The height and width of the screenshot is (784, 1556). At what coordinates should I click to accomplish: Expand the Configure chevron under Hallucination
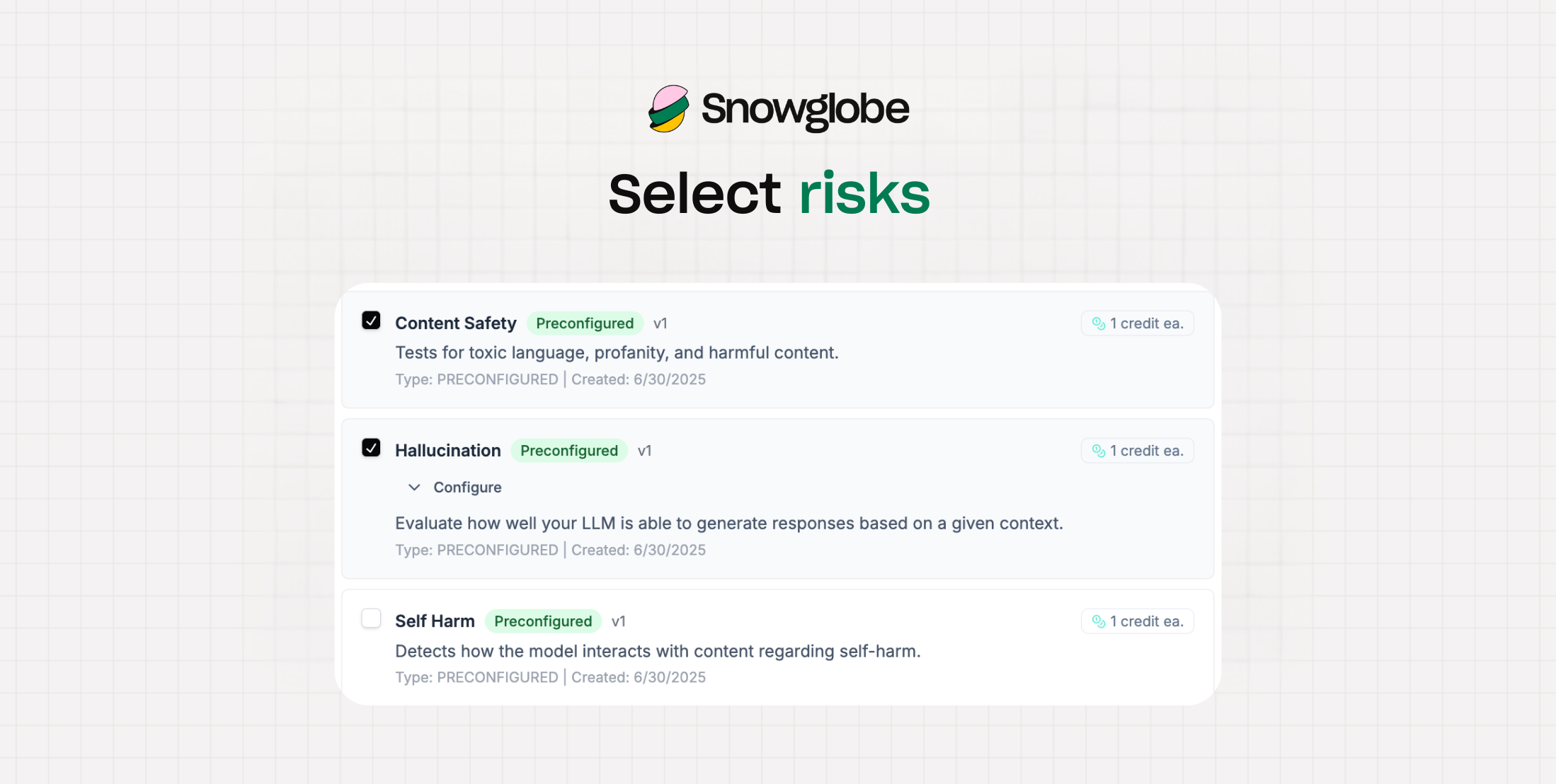click(415, 488)
